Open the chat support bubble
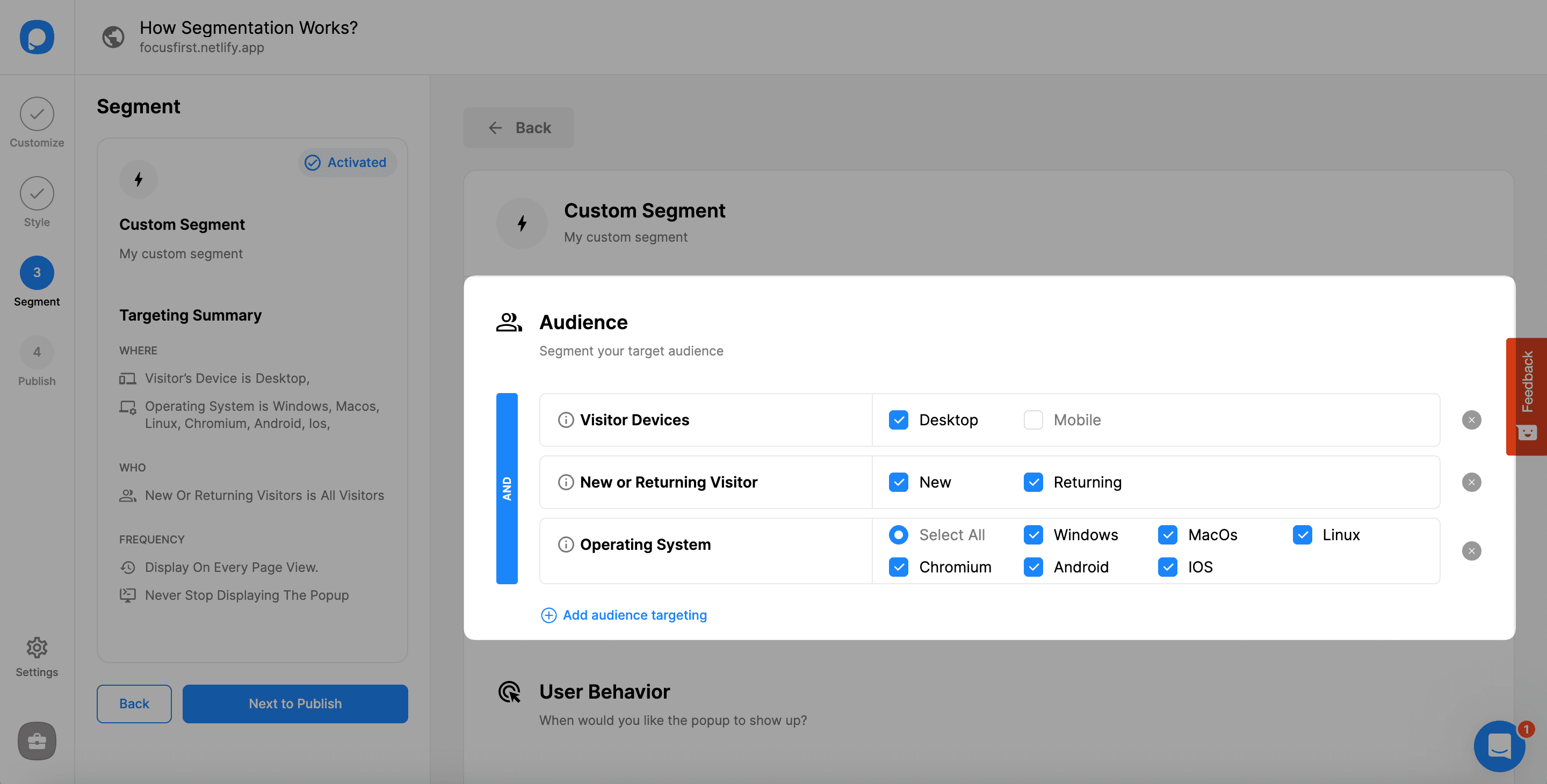1547x784 pixels. tap(1500, 746)
